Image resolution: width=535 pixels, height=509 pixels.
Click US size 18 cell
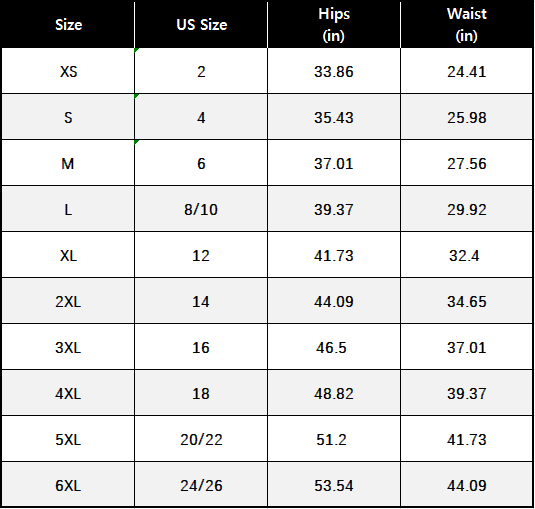click(x=201, y=393)
